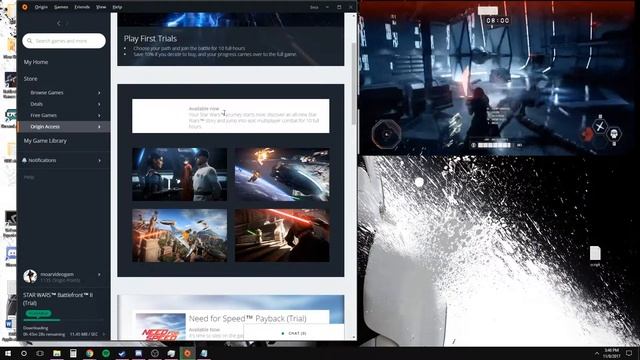Open the Help menu in menu bar
640x360 pixels.
117,7
